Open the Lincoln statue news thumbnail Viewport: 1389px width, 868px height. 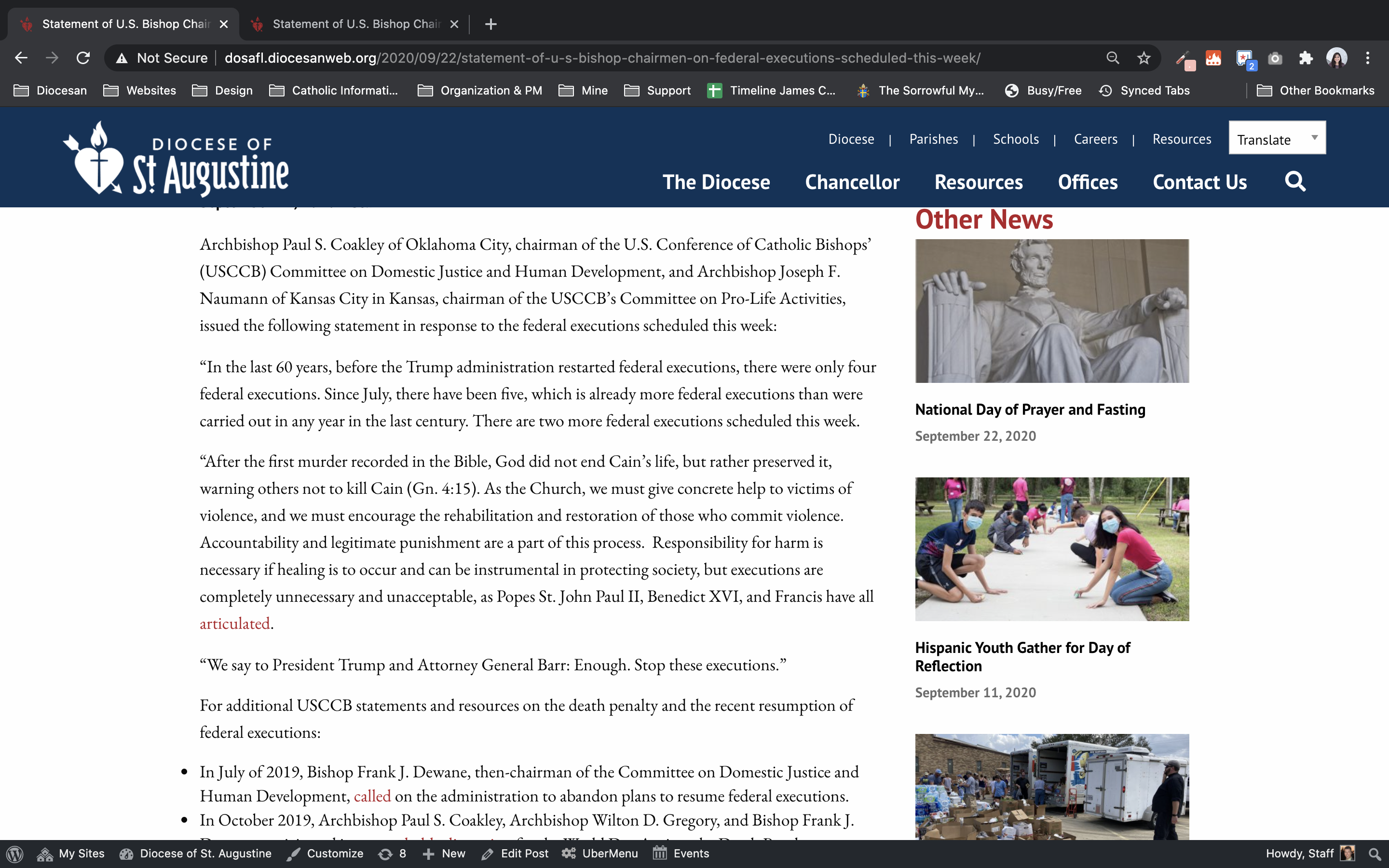coord(1051,311)
